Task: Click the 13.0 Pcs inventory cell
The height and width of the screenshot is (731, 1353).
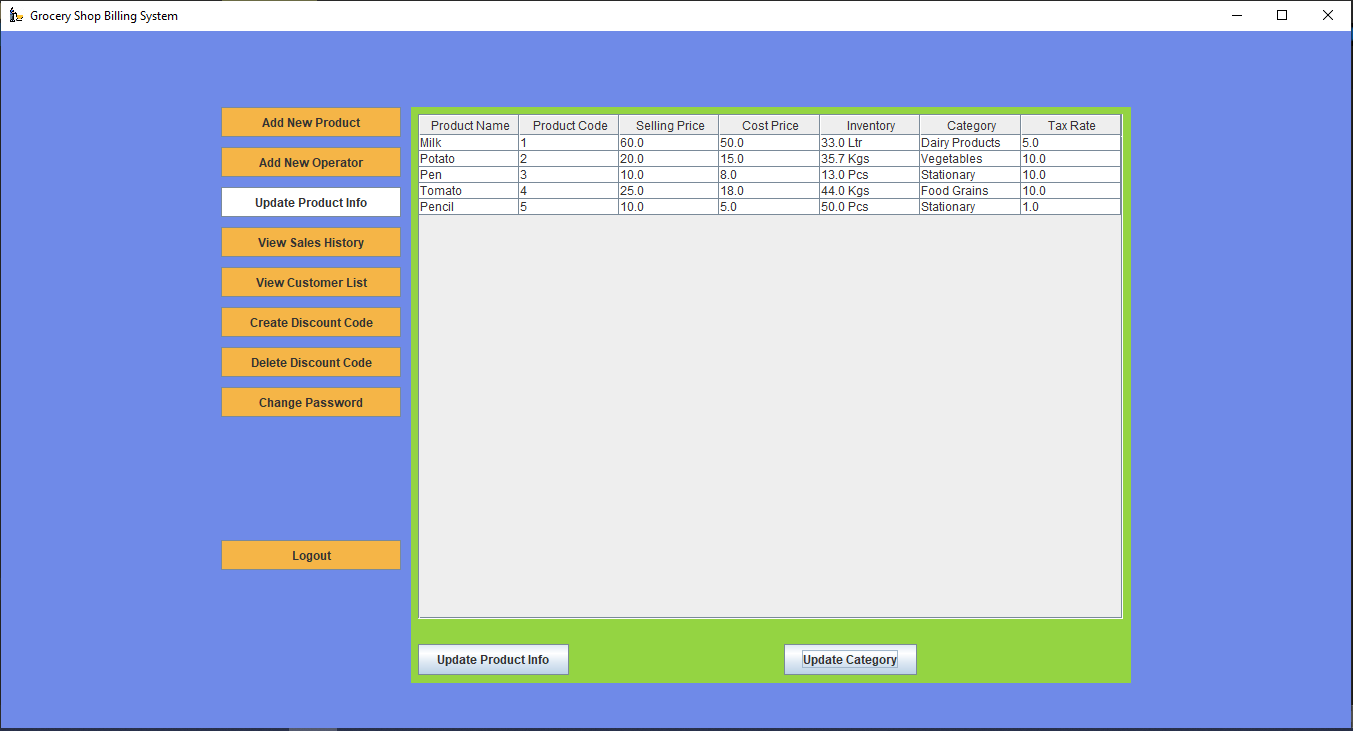Action: 870,175
